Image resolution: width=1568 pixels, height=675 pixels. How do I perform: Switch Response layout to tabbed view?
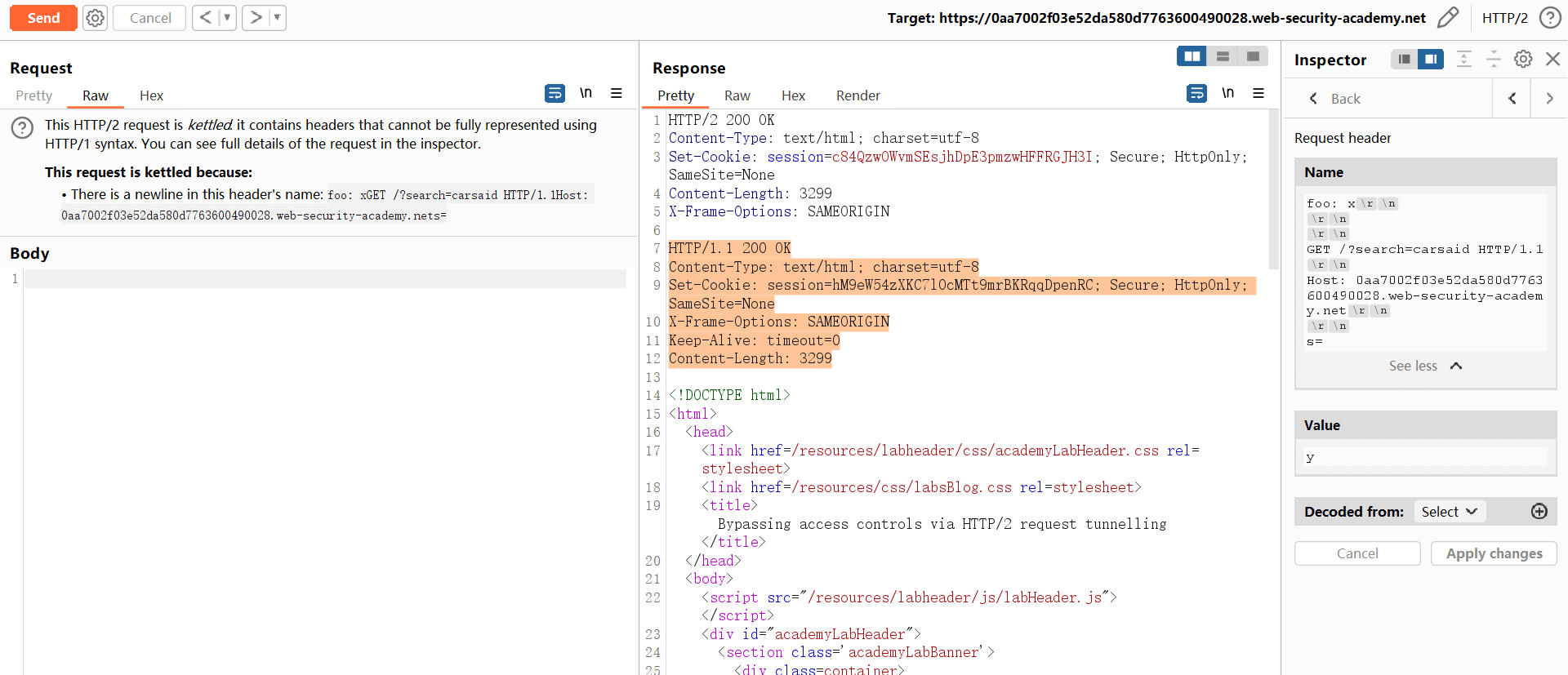pyautogui.click(x=1253, y=56)
